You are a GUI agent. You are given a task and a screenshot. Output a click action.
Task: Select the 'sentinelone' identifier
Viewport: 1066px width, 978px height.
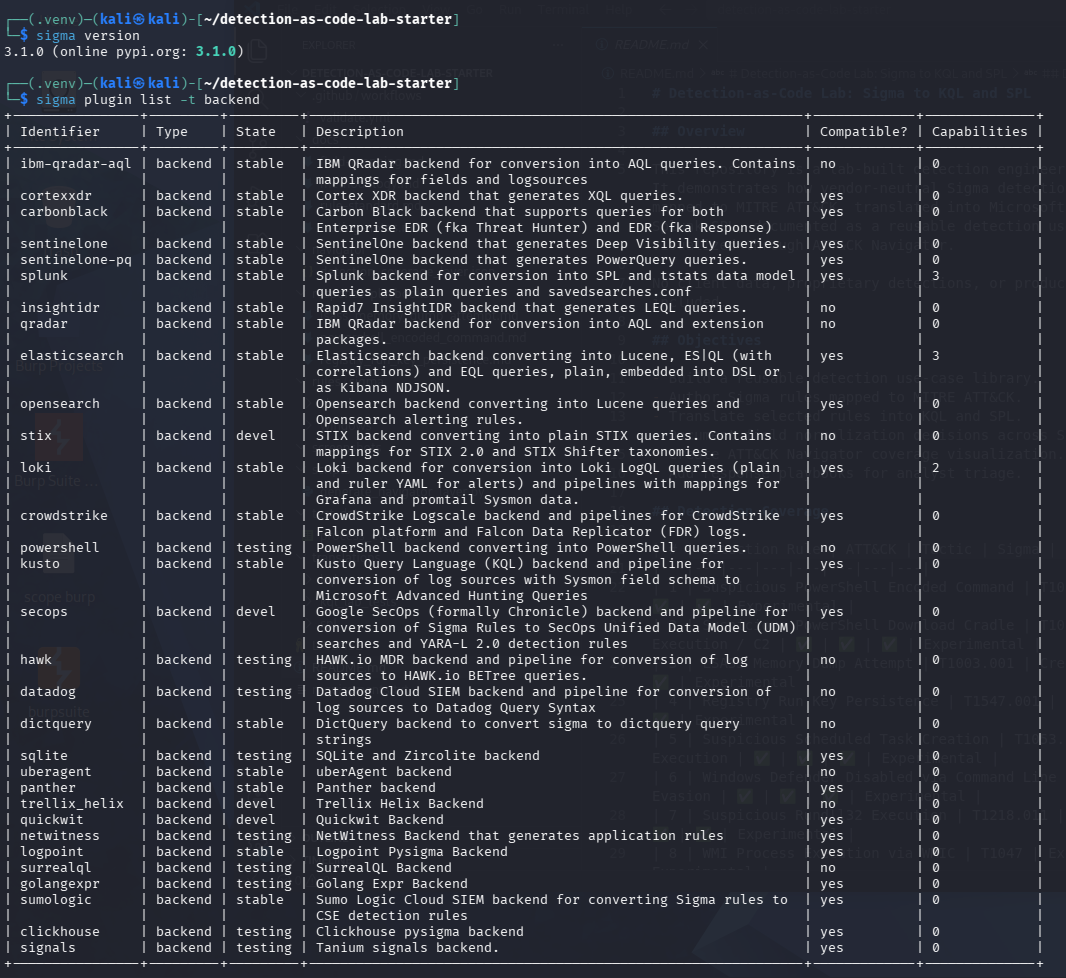pyautogui.click(x=64, y=244)
